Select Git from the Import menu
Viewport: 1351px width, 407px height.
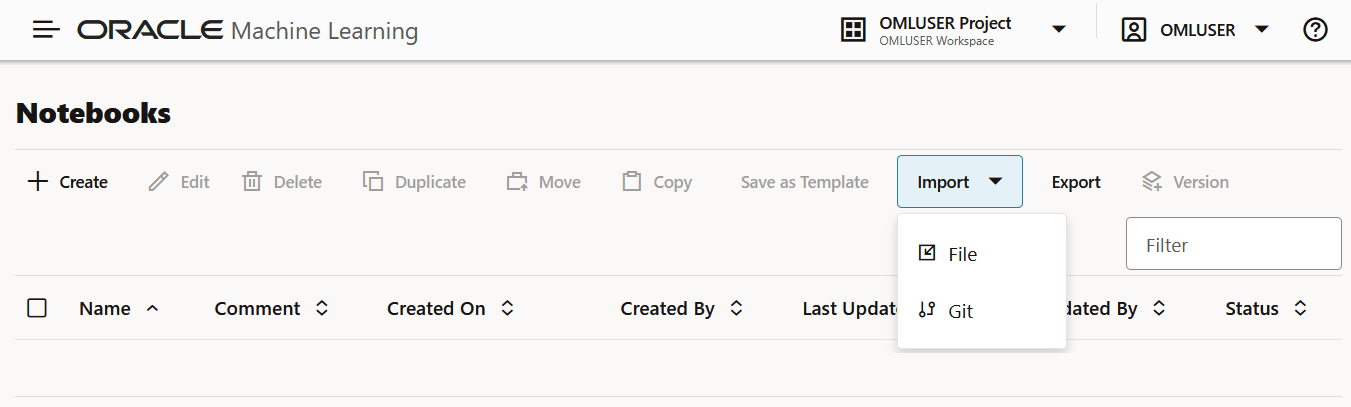coord(960,311)
